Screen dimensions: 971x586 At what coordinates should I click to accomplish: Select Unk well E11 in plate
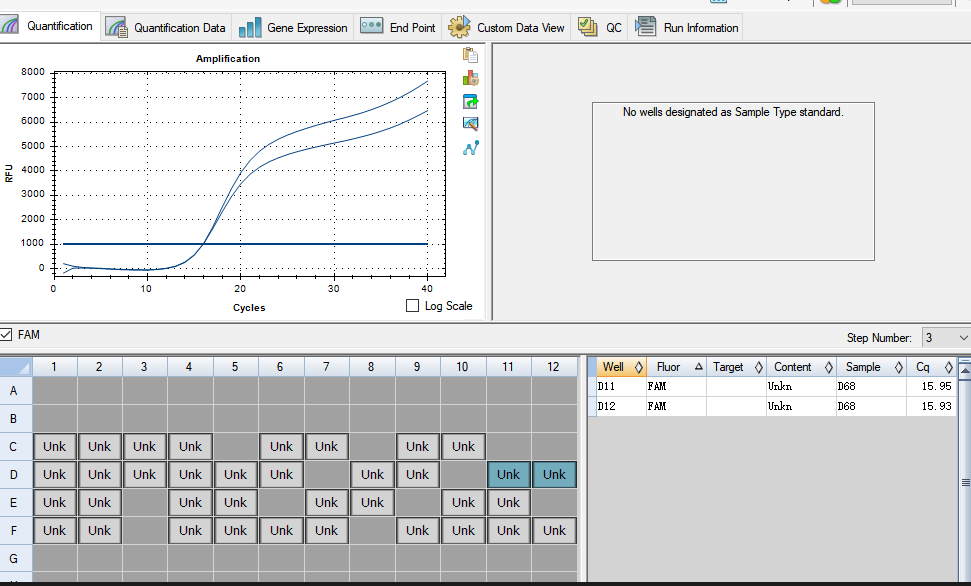coord(508,502)
